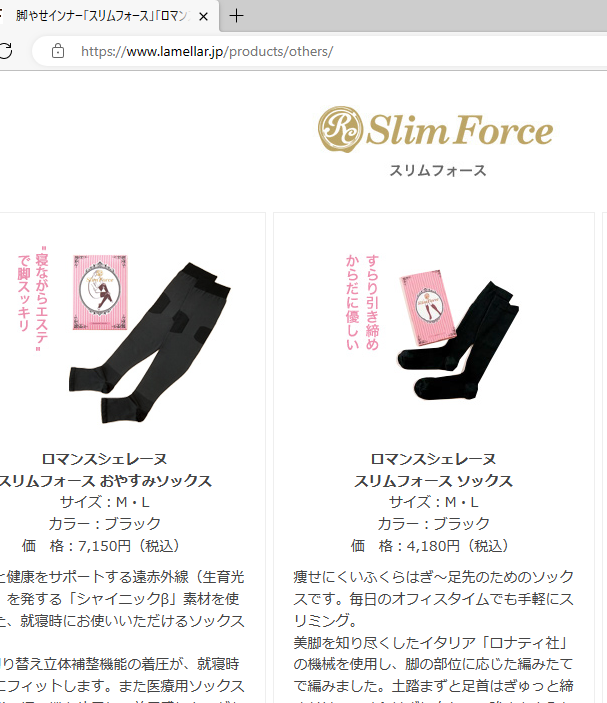View site info via the lock icon
Viewport: 607px width, 703px height.
pos(58,51)
